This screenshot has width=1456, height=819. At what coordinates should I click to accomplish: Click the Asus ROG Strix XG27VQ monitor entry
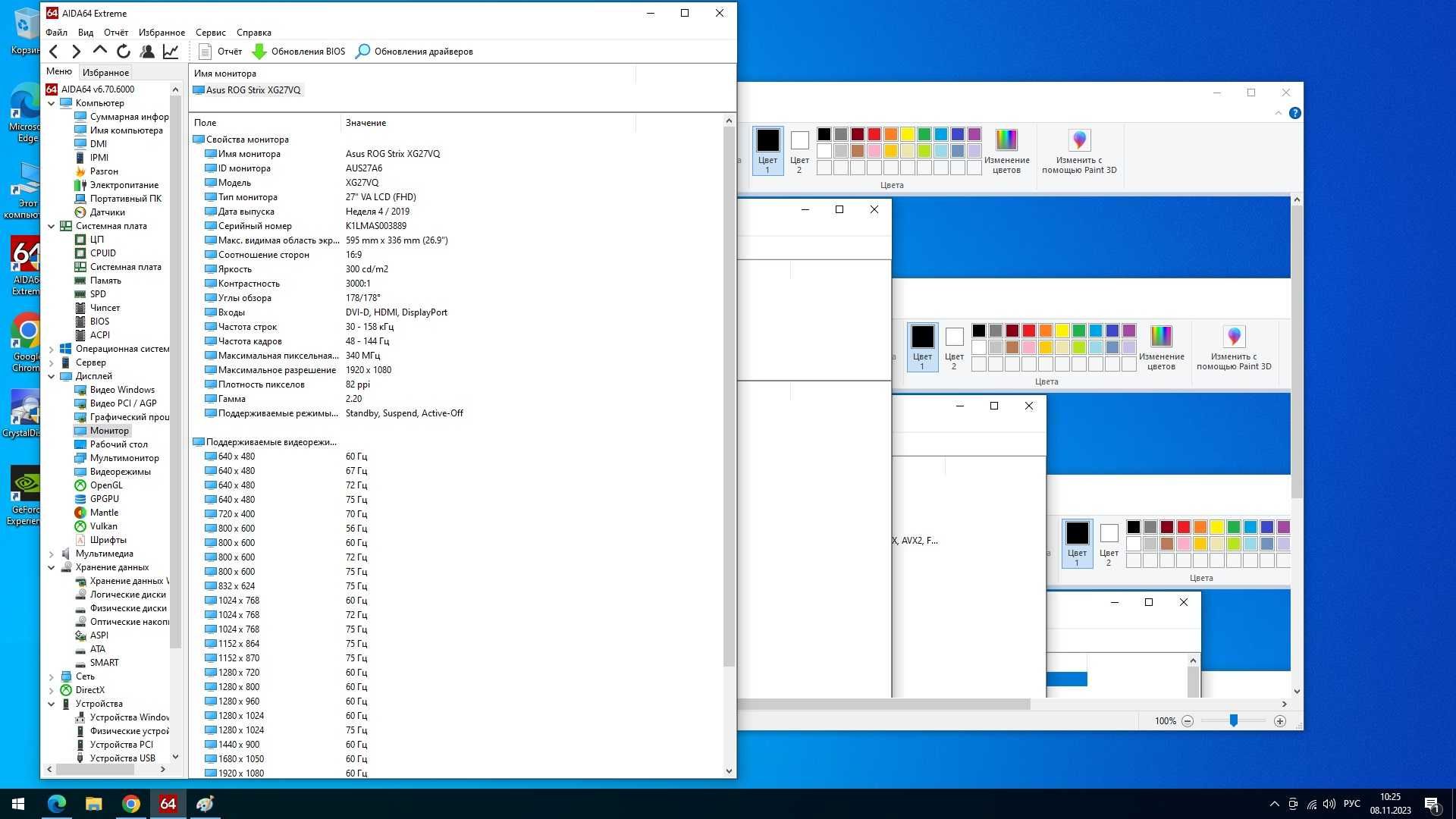[x=248, y=90]
